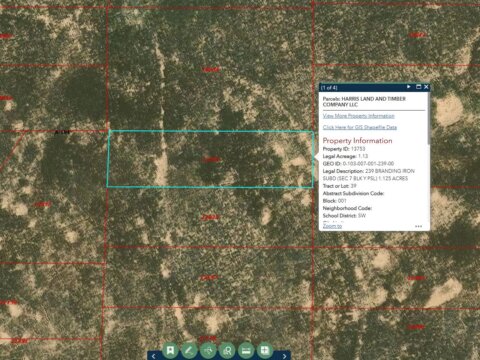Go to next feature in popup
Screen dimensions: 480x360
click(409, 87)
